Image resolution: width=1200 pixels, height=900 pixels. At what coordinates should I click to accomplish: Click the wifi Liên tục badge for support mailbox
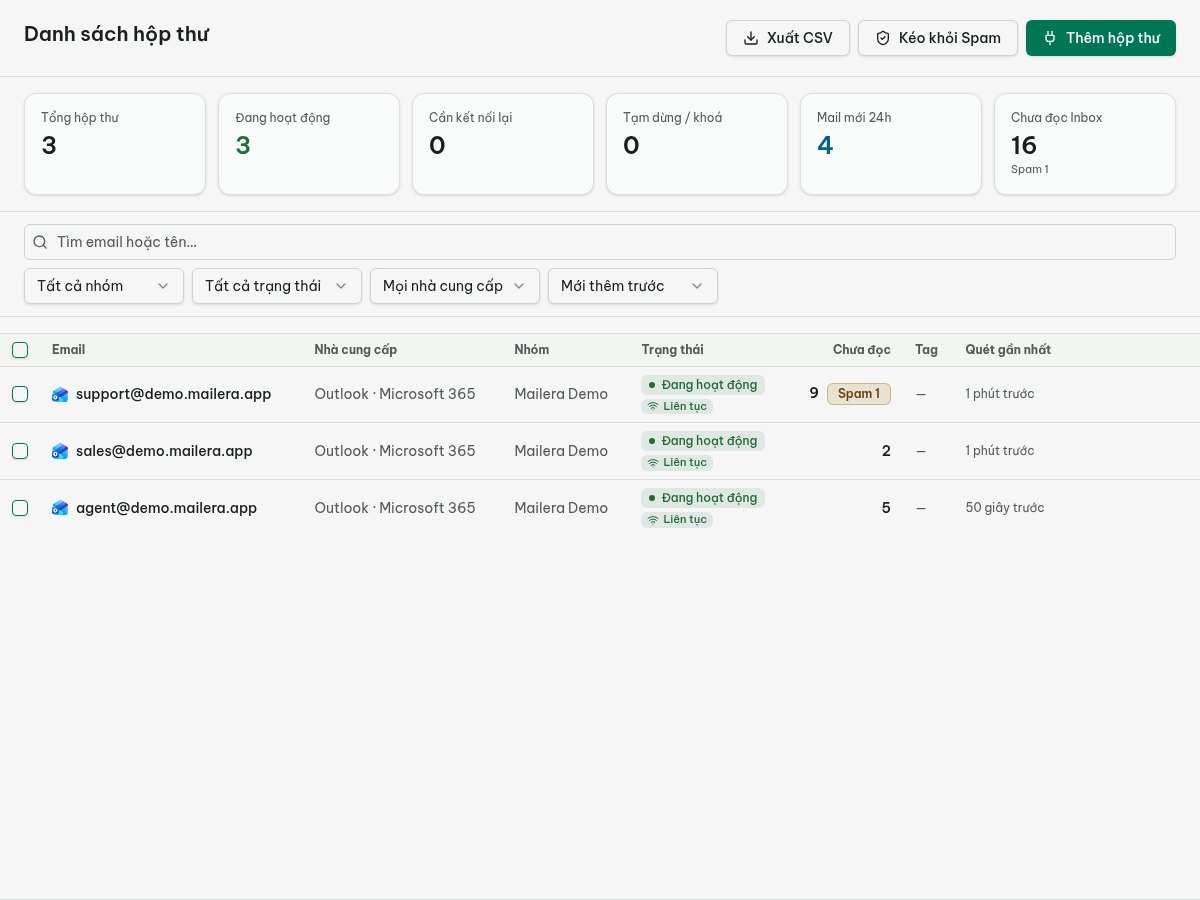677,406
